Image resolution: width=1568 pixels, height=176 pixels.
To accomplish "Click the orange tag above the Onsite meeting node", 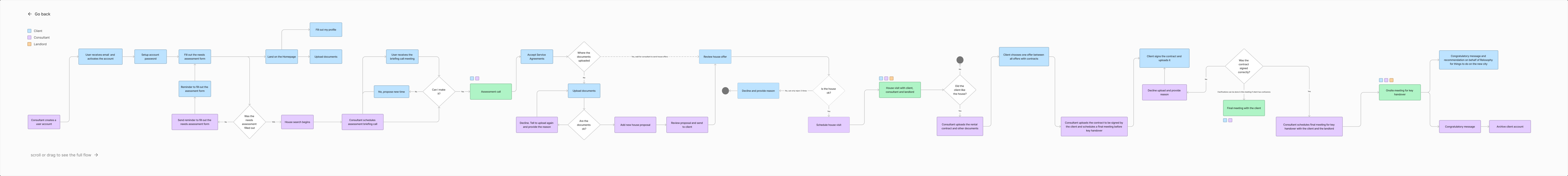I will point(1392,80).
